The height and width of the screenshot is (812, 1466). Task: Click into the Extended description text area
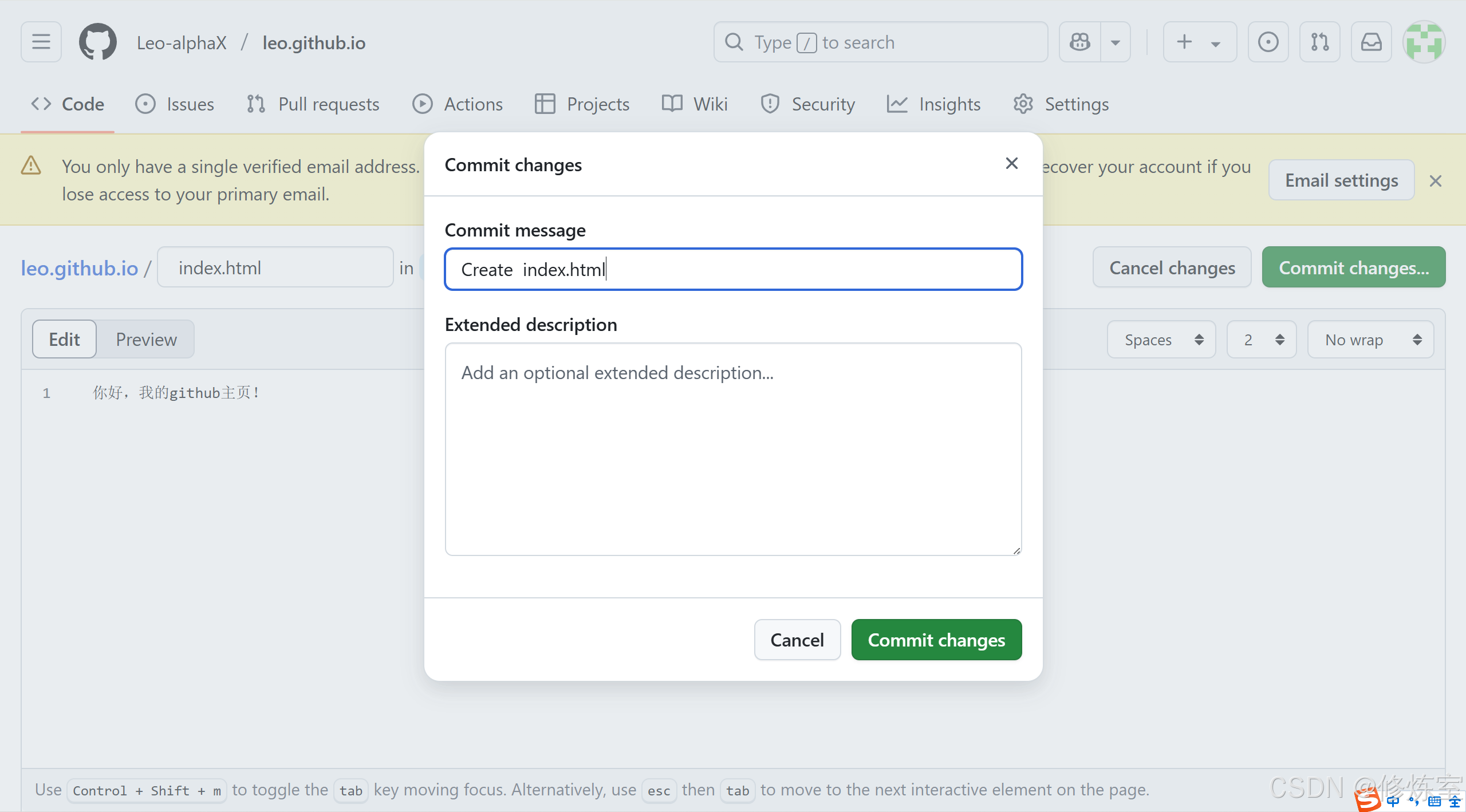point(733,449)
